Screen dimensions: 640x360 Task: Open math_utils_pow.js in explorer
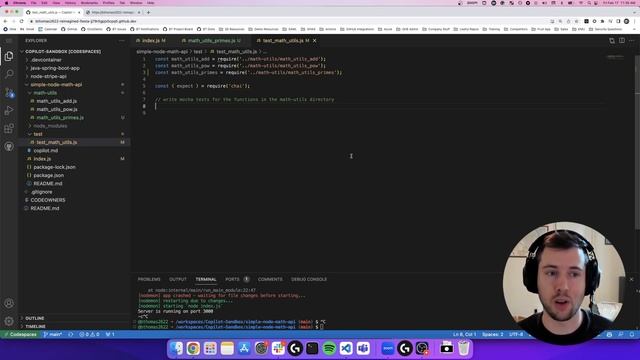tap(57, 109)
